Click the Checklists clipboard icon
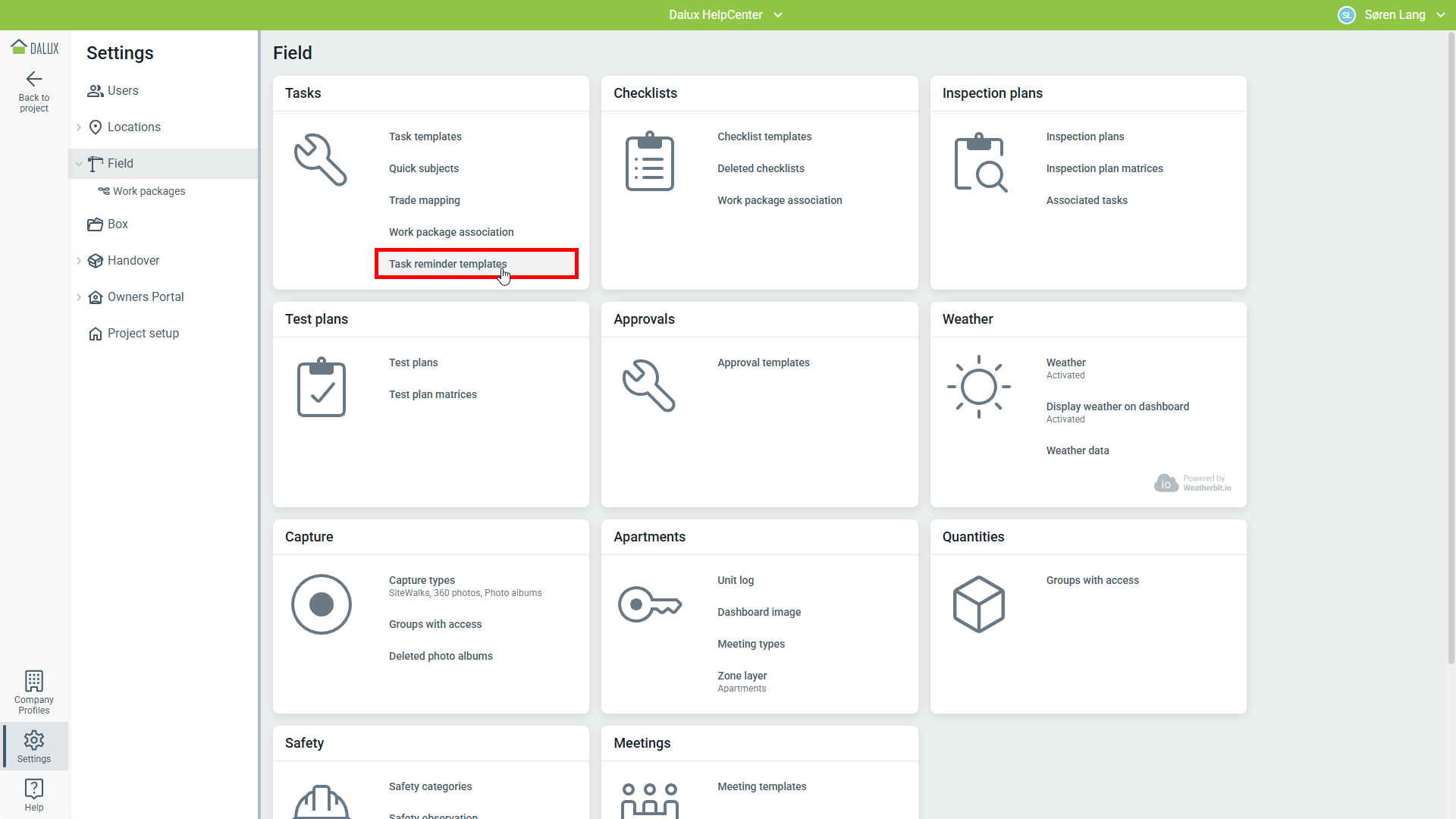The height and width of the screenshot is (819, 1456). point(649,162)
